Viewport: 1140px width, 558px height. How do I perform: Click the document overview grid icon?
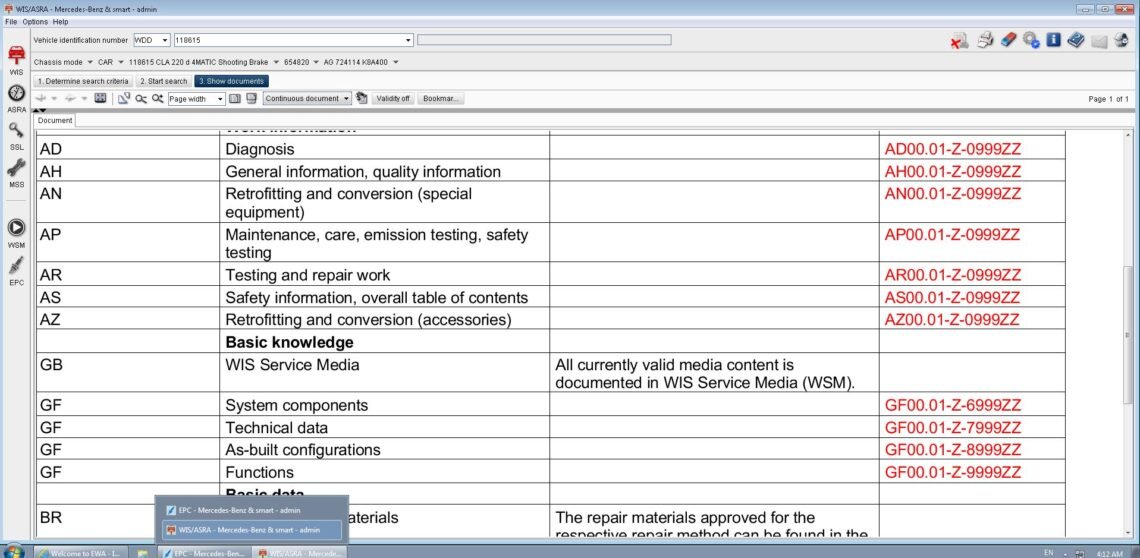pyautogui.click(x=100, y=98)
